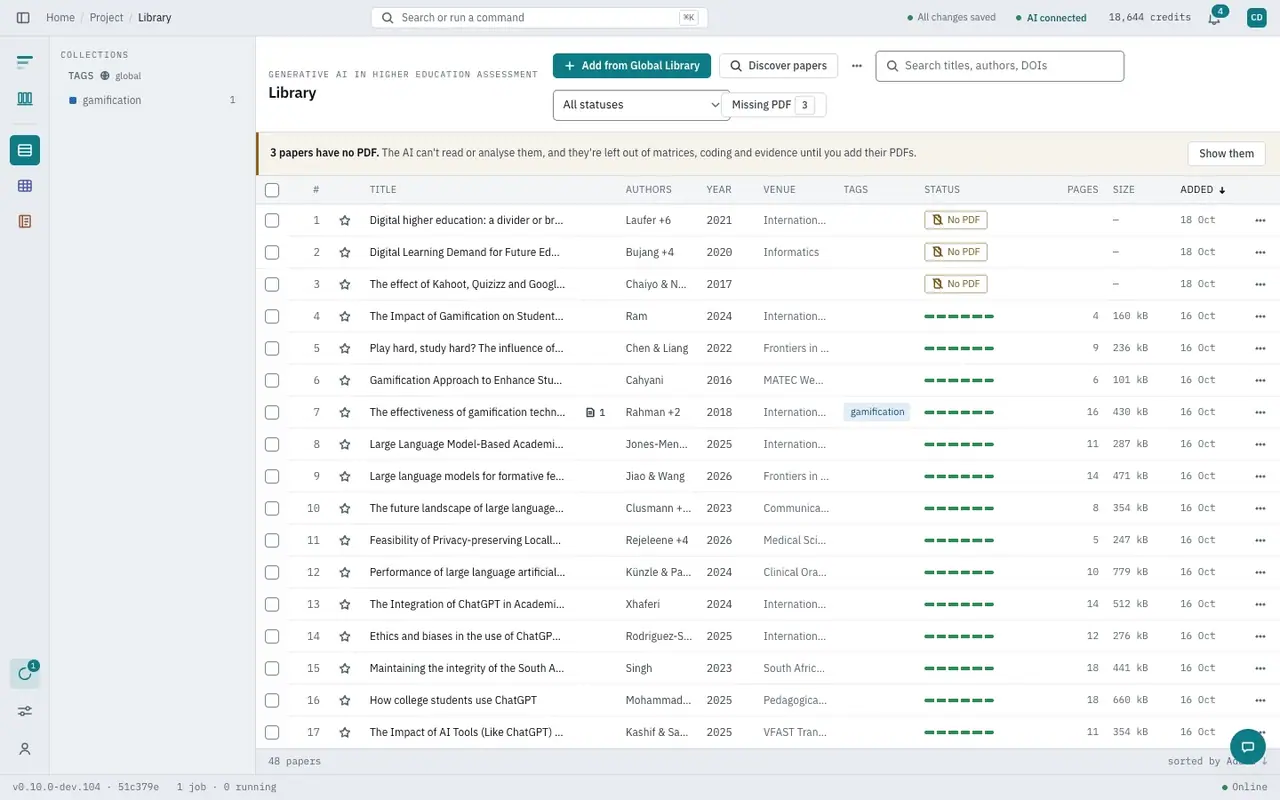Focus the Search or run a command box
Screen dimensions: 1280x800
[539, 18]
